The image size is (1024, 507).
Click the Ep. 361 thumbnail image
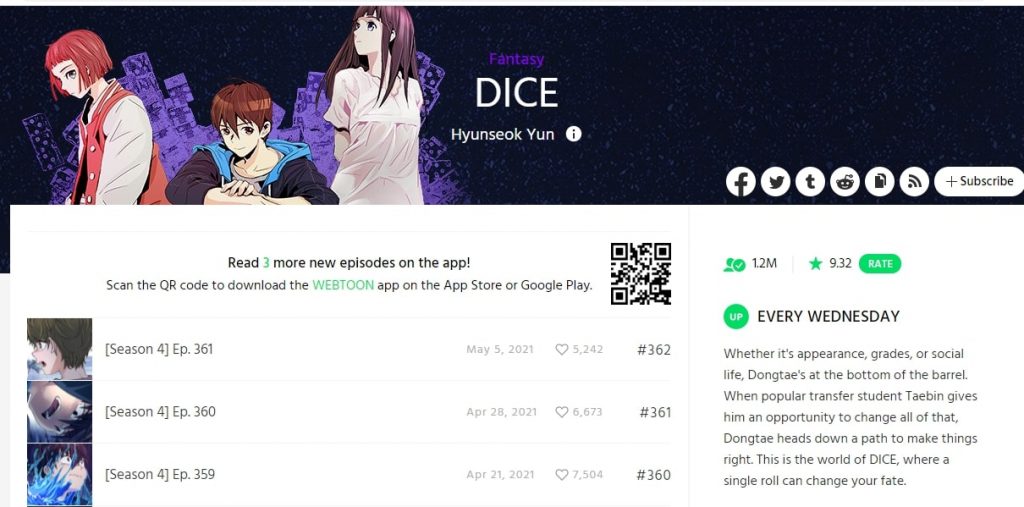pos(59,350)
